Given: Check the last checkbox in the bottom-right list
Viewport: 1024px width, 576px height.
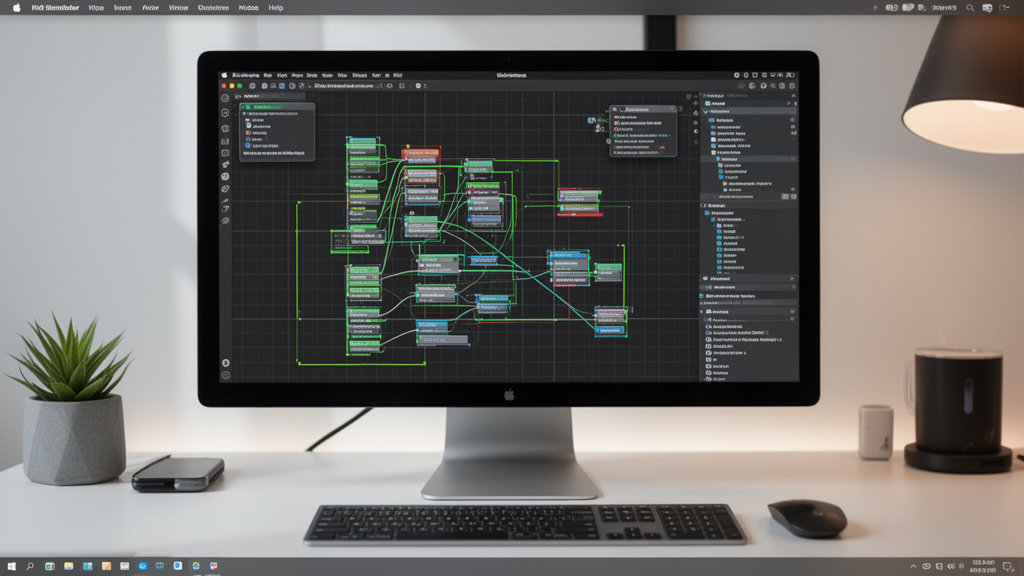Looking at the screenshot, I should tap(708, 379).
